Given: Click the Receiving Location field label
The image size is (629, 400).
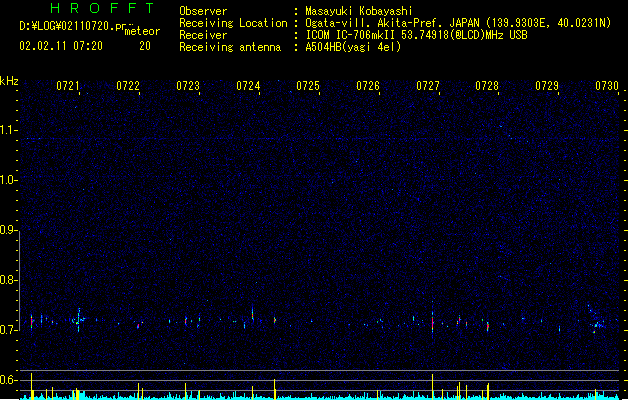Looking at the screenshot, I should click(233, 23).
